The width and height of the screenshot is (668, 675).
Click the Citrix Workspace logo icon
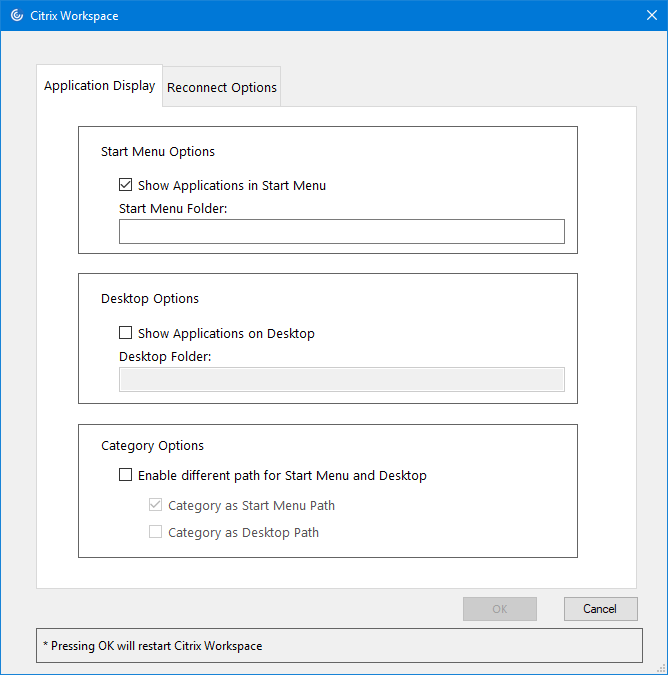[17, 15]
